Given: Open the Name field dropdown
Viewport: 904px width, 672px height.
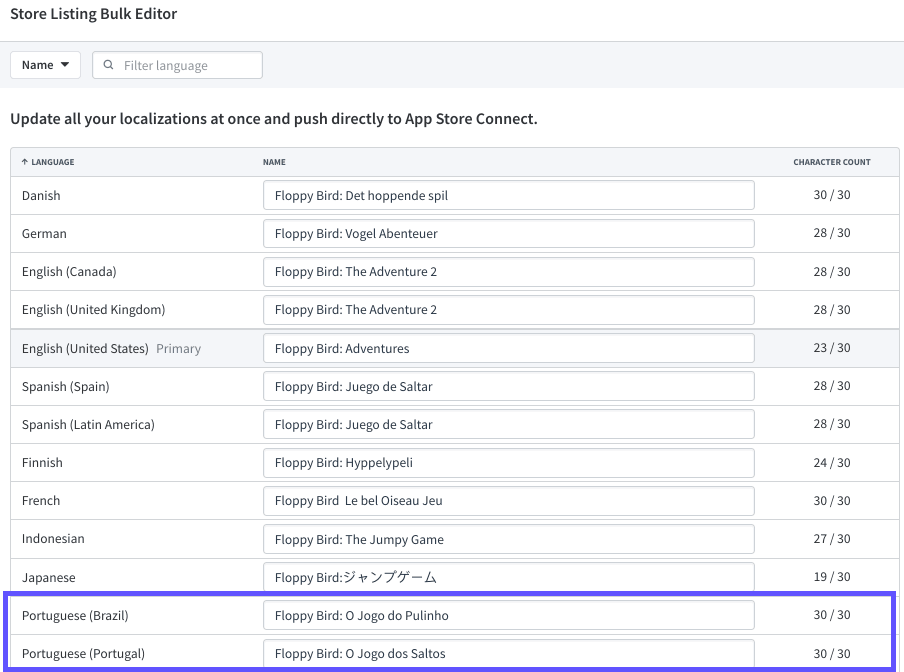Looking at the screenshot, I should [x=45, y=65].
